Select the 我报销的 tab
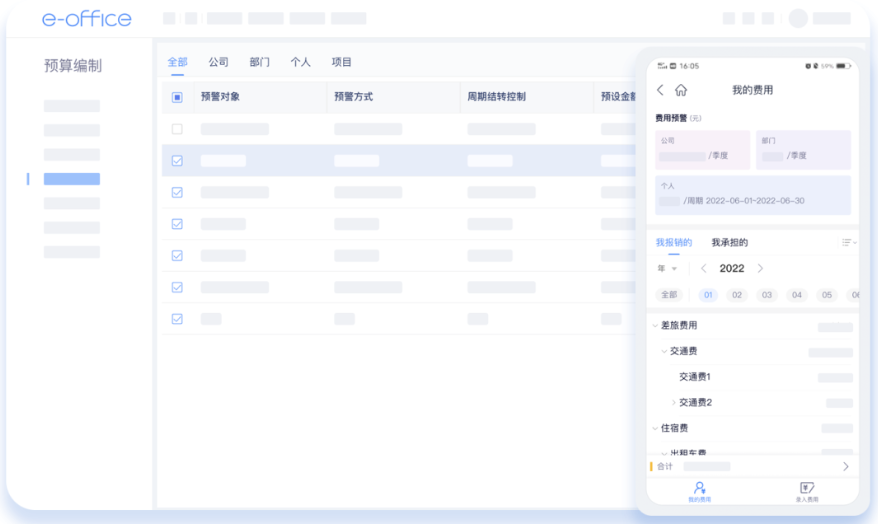The image size is (878, 525). [x=674, y=242]
